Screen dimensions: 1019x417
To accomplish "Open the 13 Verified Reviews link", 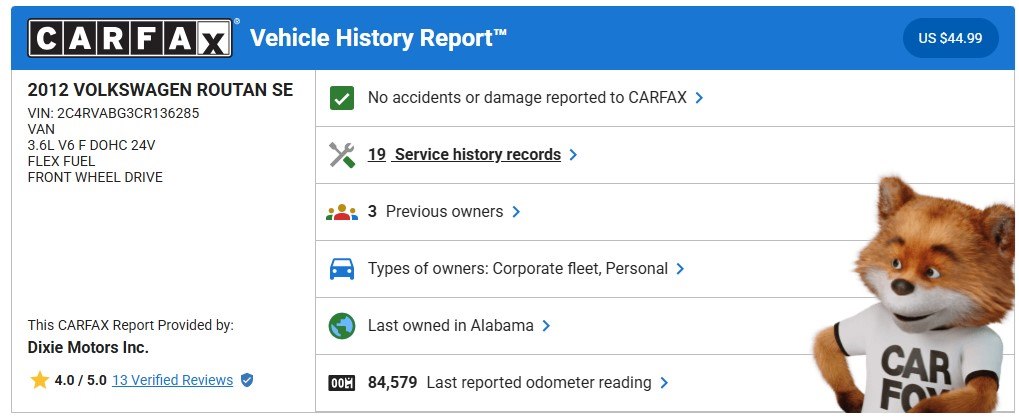I will coord(172,380).
